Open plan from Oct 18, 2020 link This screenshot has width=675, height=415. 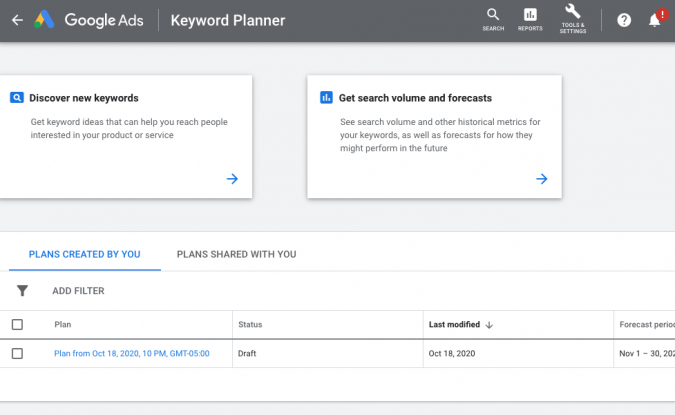(x=132, y=353)
